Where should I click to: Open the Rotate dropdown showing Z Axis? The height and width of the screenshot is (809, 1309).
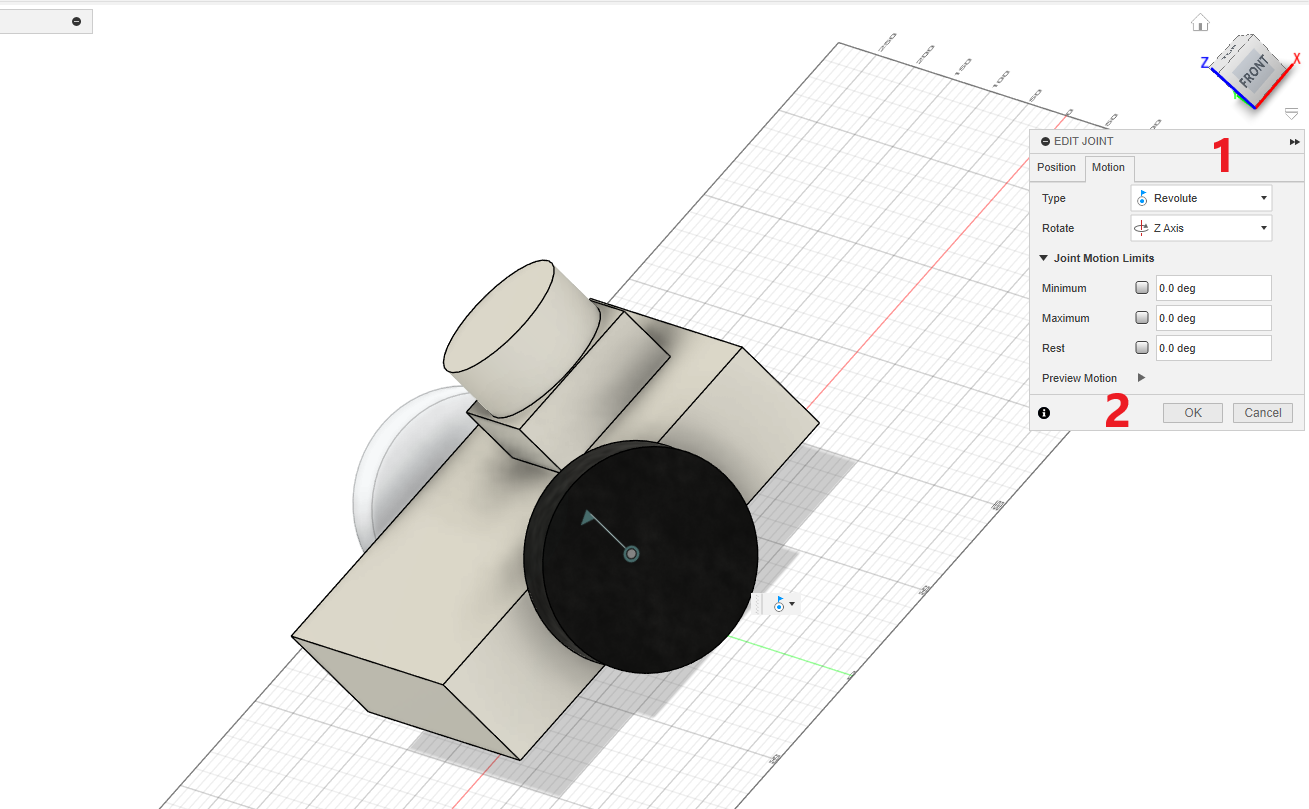click(1201, 228)
